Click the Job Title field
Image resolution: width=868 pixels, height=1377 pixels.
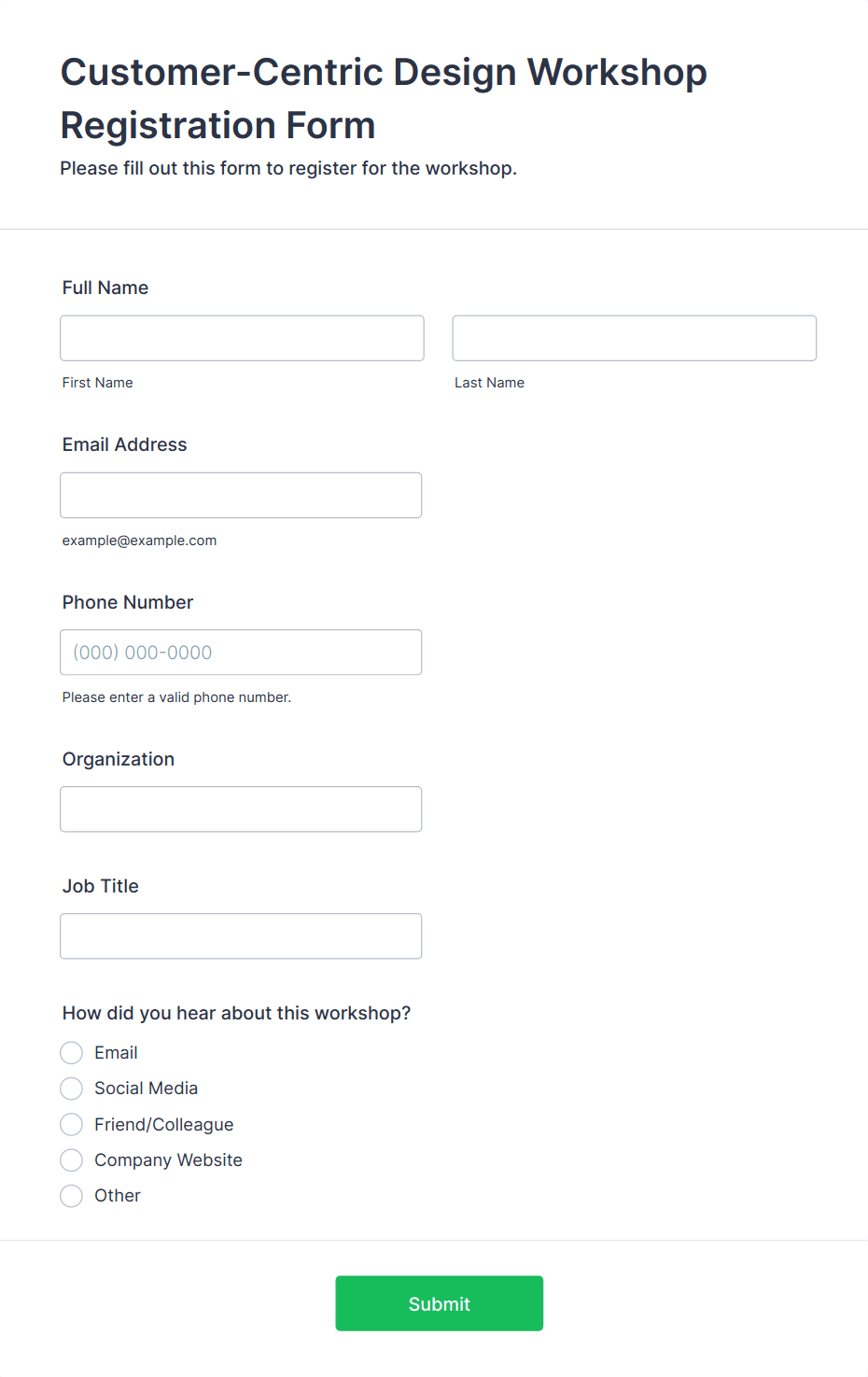[x=241, y=936]
